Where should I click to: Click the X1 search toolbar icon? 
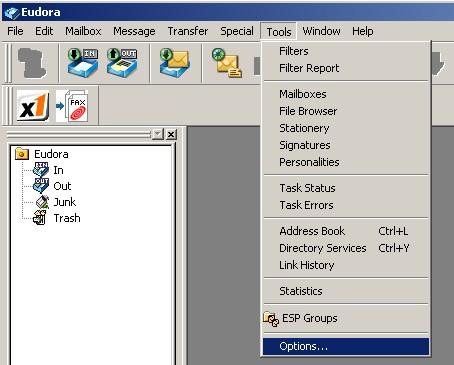pyautogui.click(x=33, y=106)
